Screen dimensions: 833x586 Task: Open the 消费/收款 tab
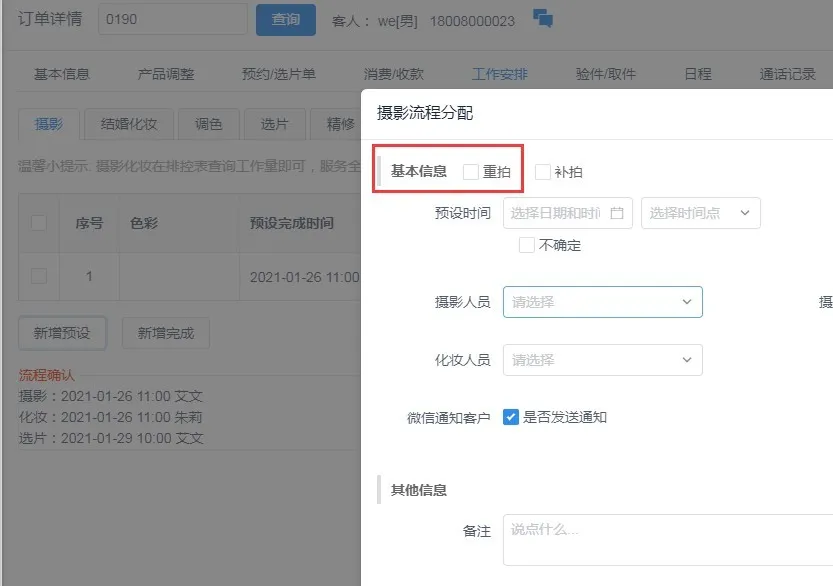[393, 74]
